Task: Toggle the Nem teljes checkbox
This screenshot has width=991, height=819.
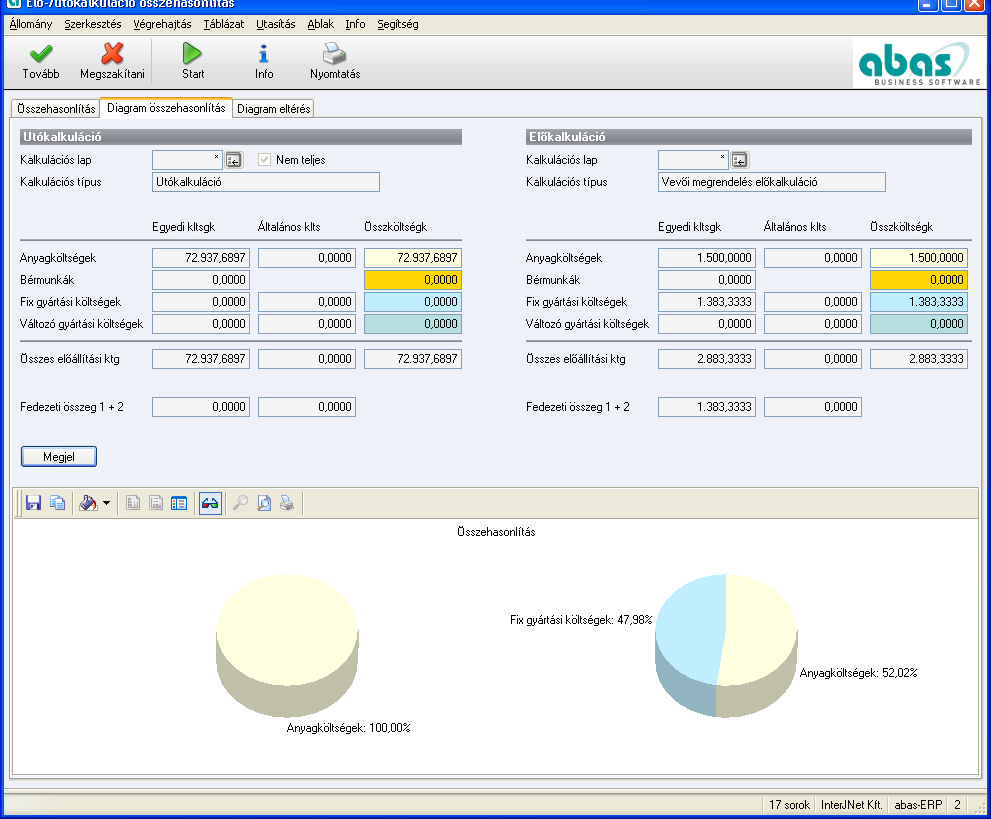Action: point(264,160)
